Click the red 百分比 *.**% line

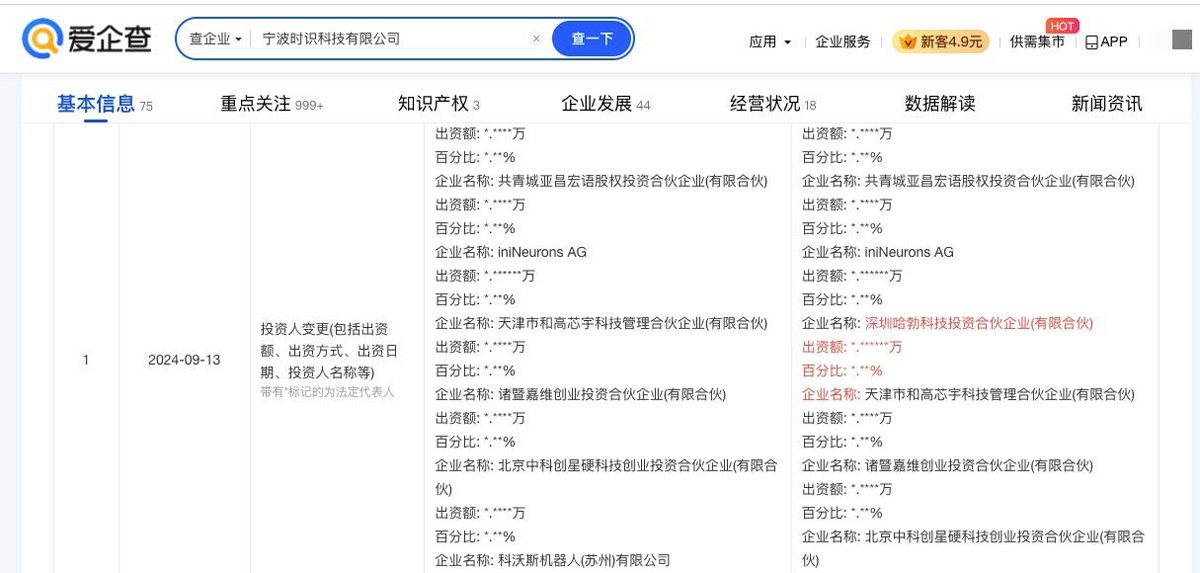point(842,371)
